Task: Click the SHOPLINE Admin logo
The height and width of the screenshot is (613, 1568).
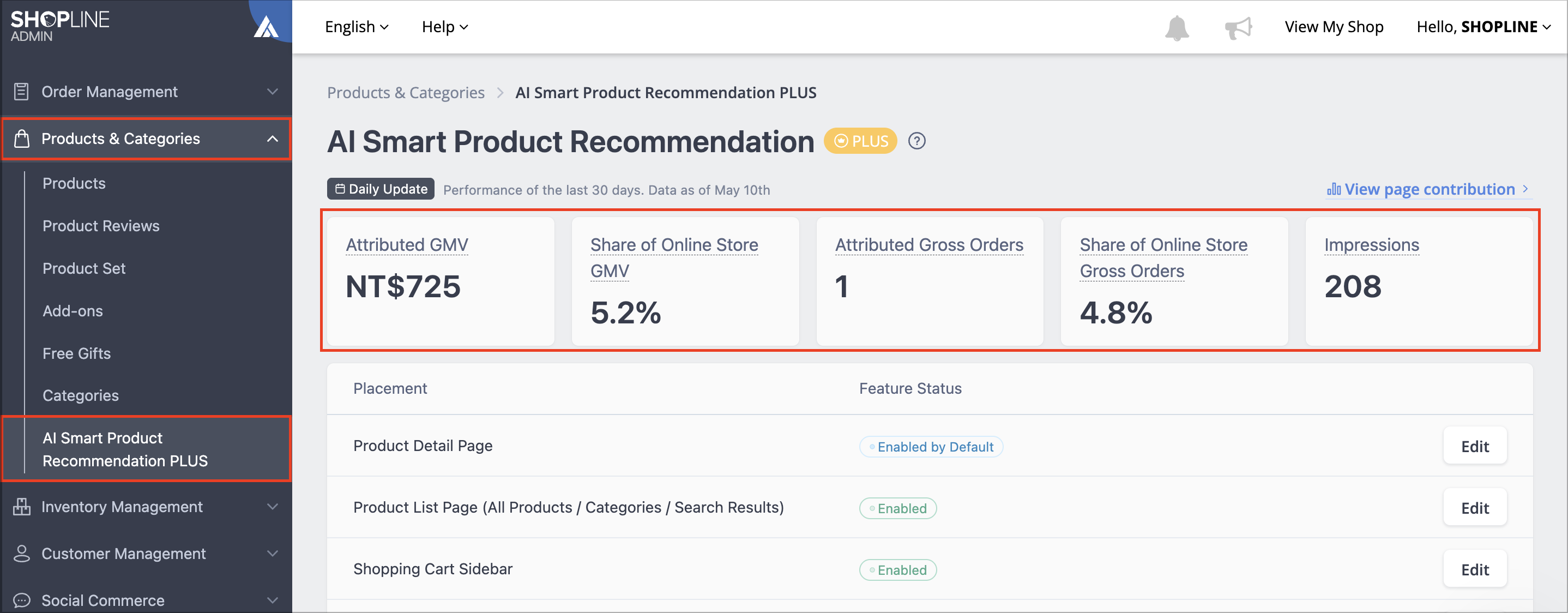Action: pyautogui.click(x=59, y=26)
